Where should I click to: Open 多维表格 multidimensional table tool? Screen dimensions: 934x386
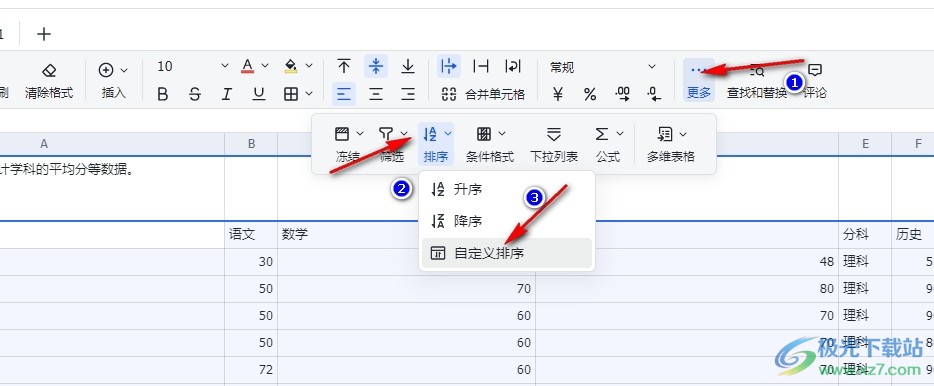click(x=671, y=144)
